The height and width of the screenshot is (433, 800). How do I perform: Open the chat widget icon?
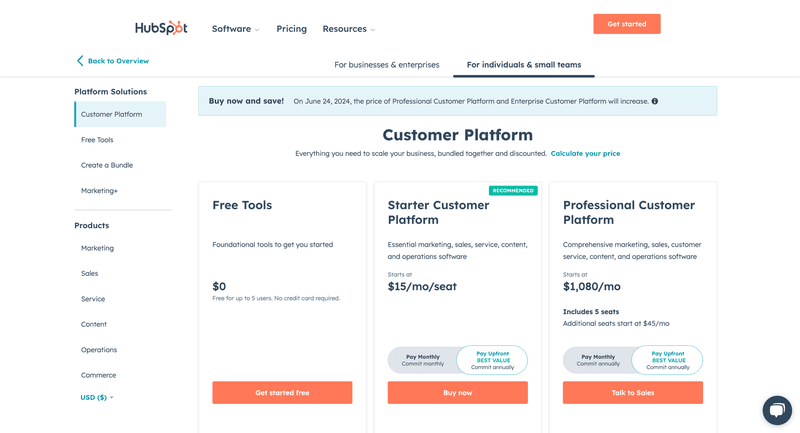(x=777, y=410)
